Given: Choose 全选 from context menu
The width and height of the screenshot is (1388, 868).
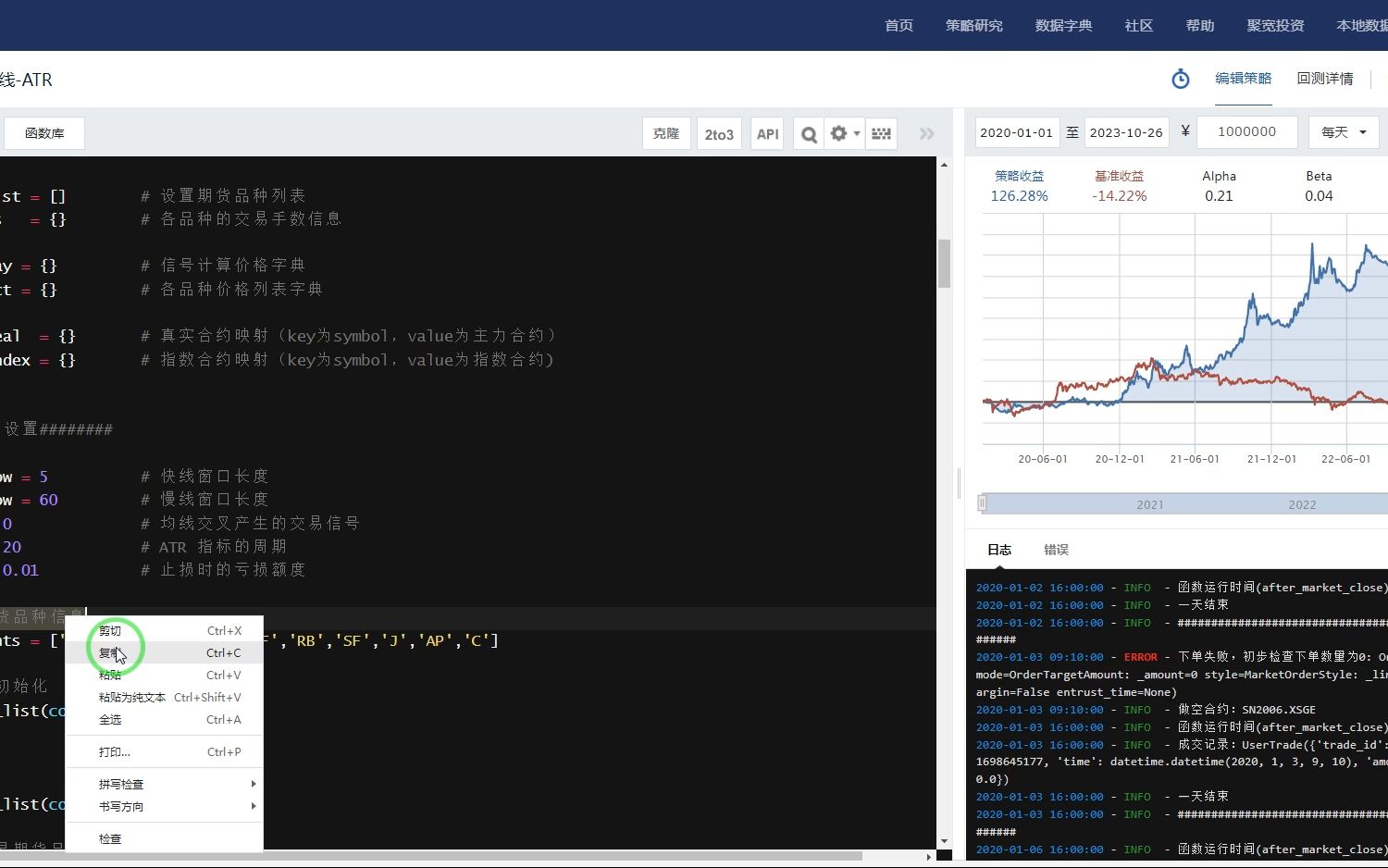Looking at the screenshot, I should click(x=164, y=720).
